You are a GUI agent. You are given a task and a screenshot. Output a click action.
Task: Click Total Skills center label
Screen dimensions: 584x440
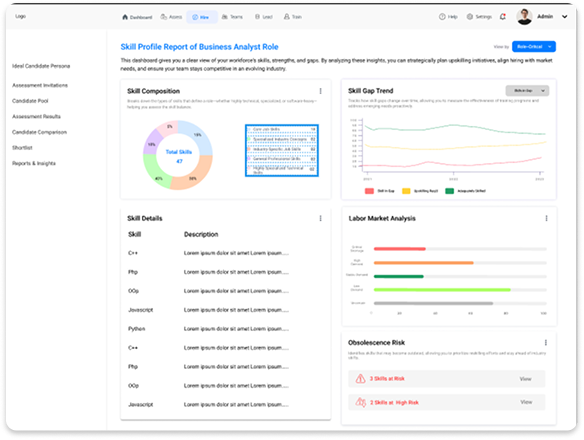[x=179, y=152]
